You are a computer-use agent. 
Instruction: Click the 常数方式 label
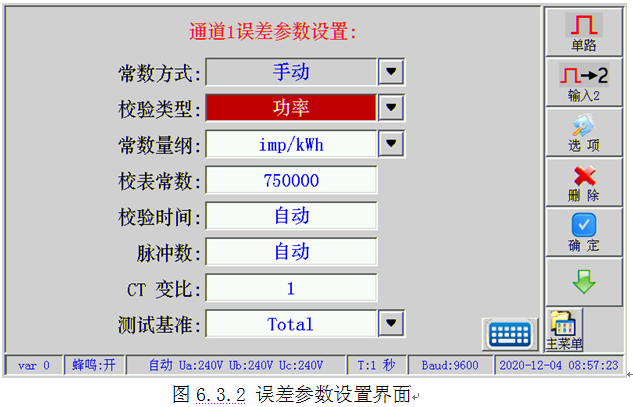[159, 73]
